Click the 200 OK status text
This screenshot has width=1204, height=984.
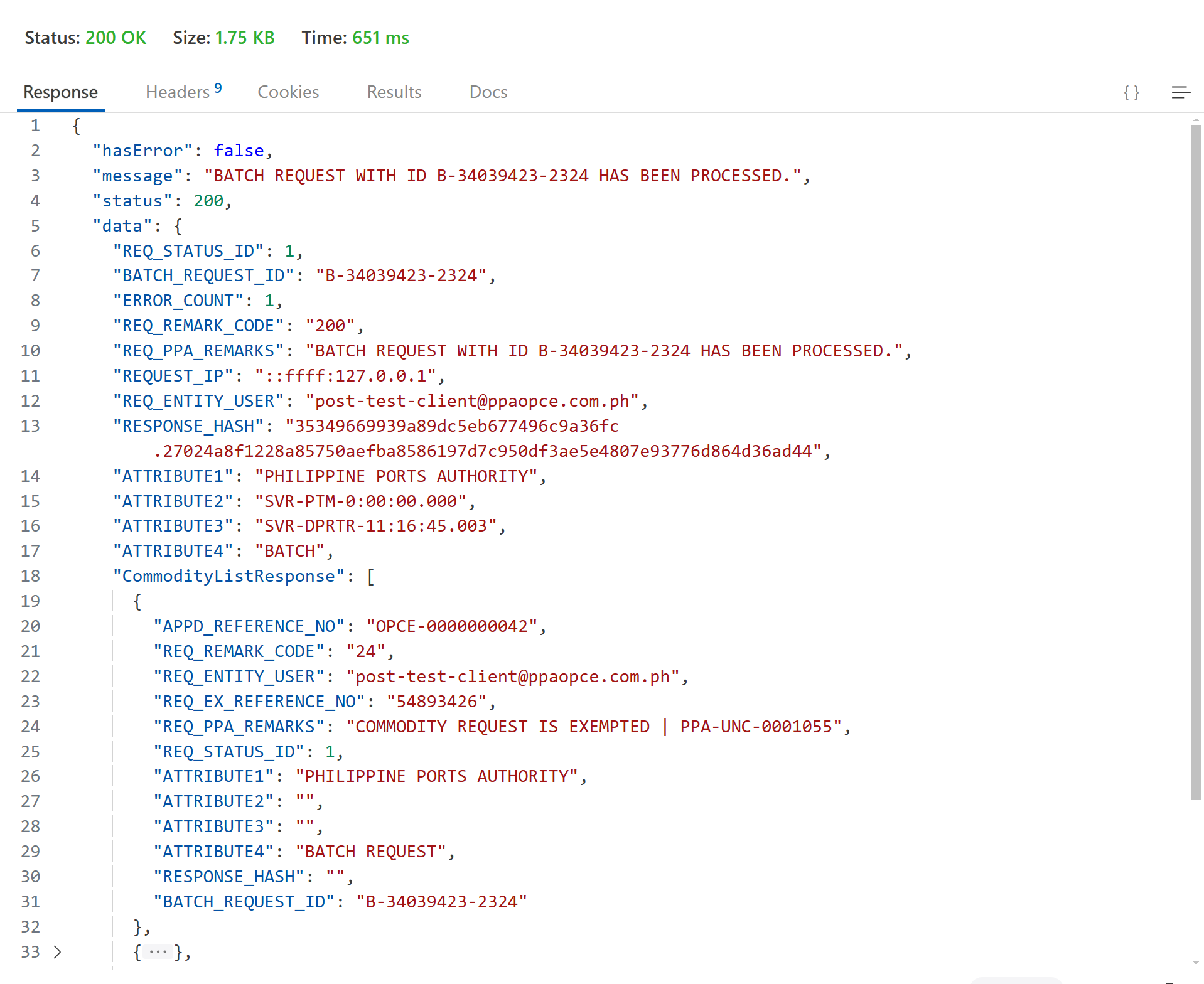click(x=116, y=38)
